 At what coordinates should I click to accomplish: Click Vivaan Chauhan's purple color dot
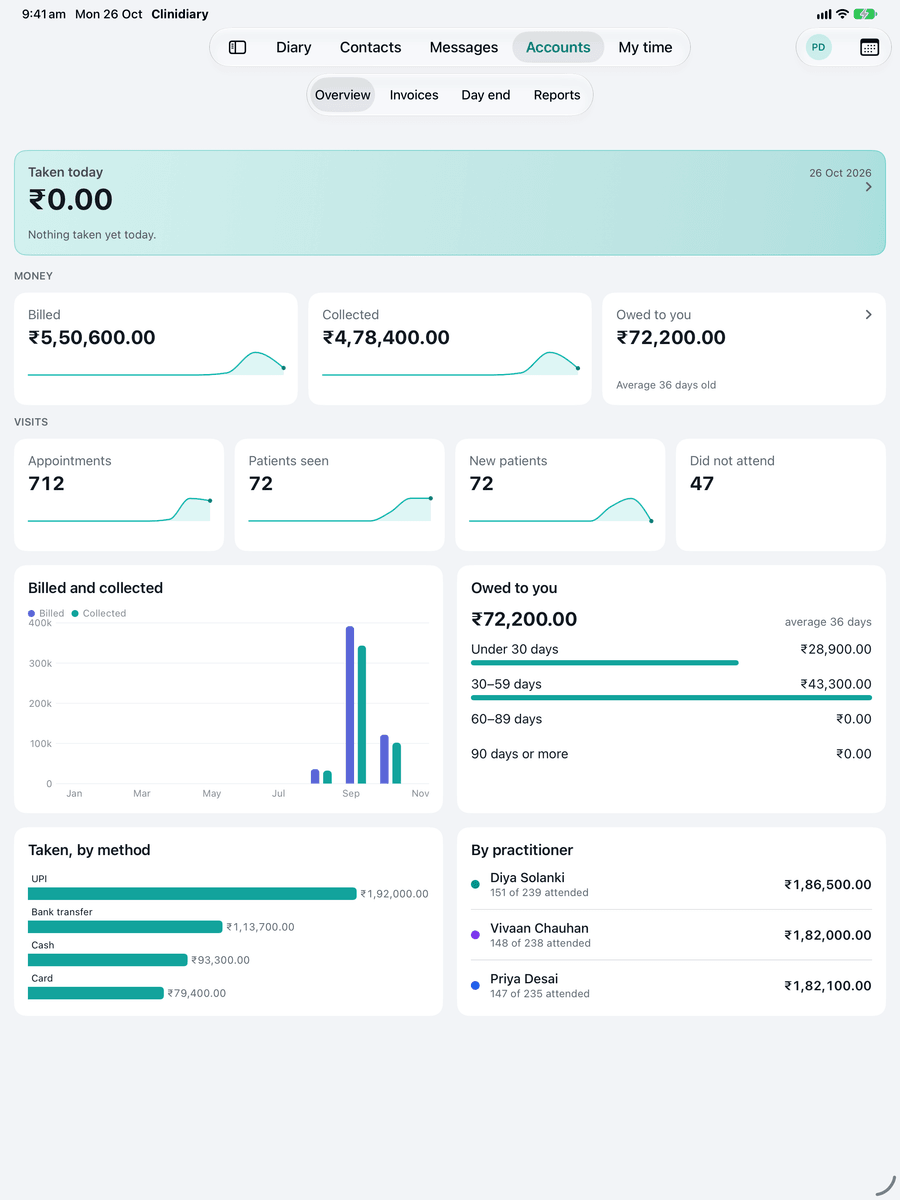click(x=475, y=935)
